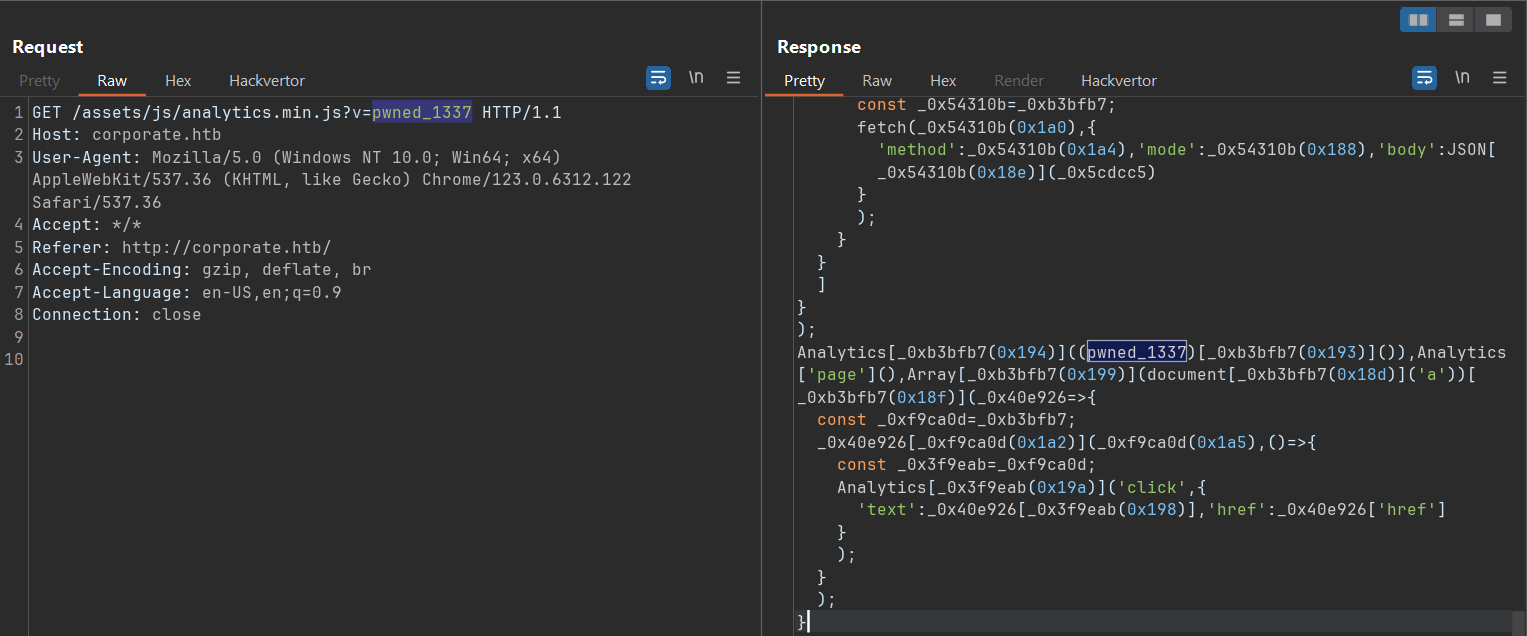Switch Request to Hex tab
This screenshot has width=1527, height=636.
(178, 81)
